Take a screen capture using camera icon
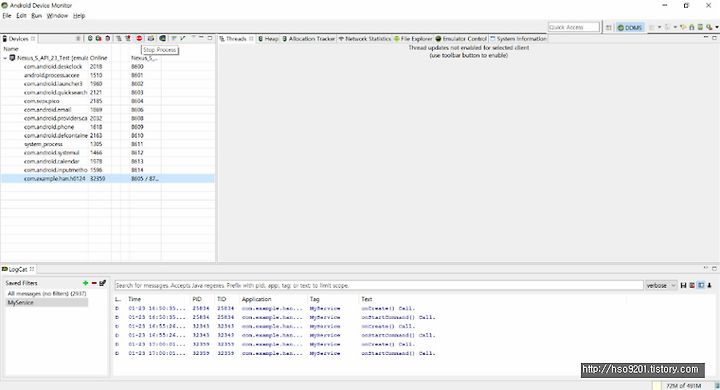 (151, 39)
